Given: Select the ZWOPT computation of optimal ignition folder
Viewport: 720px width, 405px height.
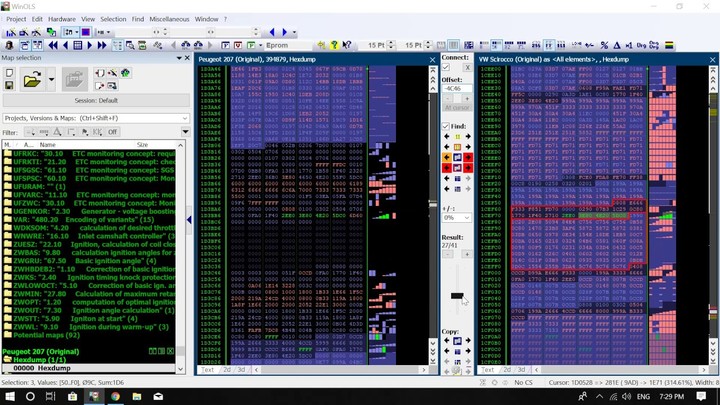Looking at the screenshot, I should (x=90, y=302).
